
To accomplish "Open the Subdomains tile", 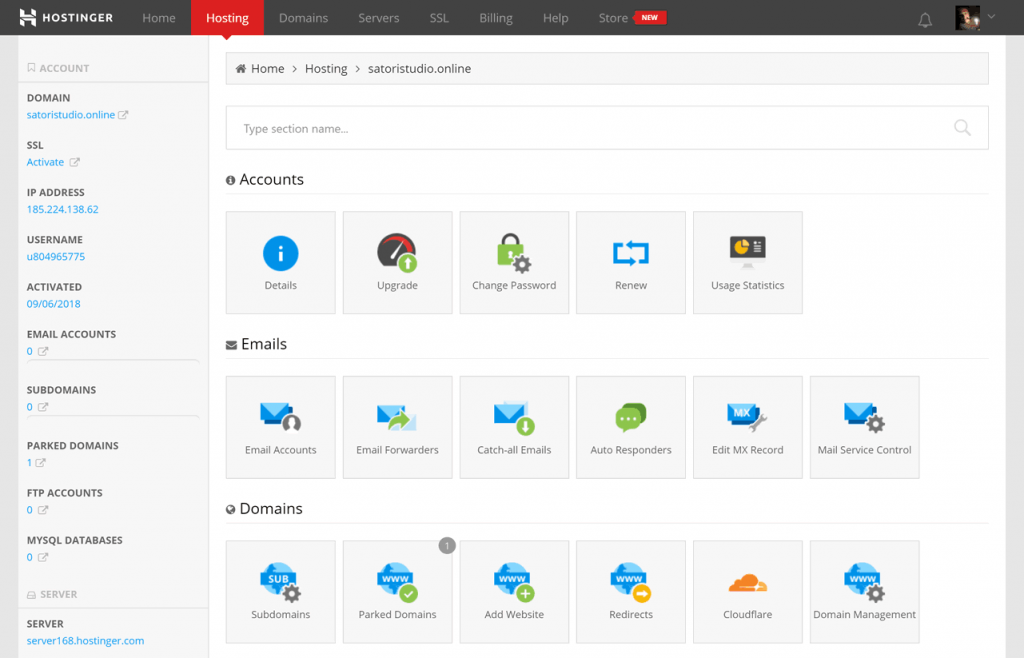I will (280, 592).
